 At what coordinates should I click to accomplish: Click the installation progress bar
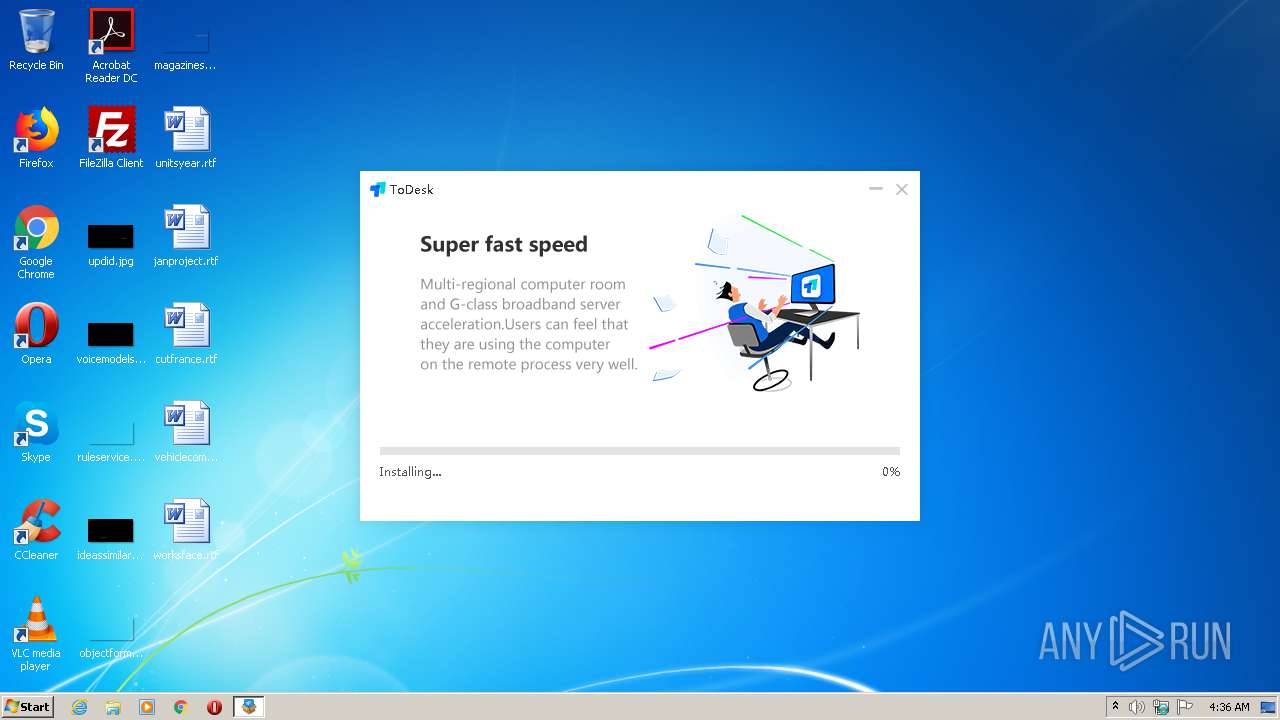click(640, 451)
